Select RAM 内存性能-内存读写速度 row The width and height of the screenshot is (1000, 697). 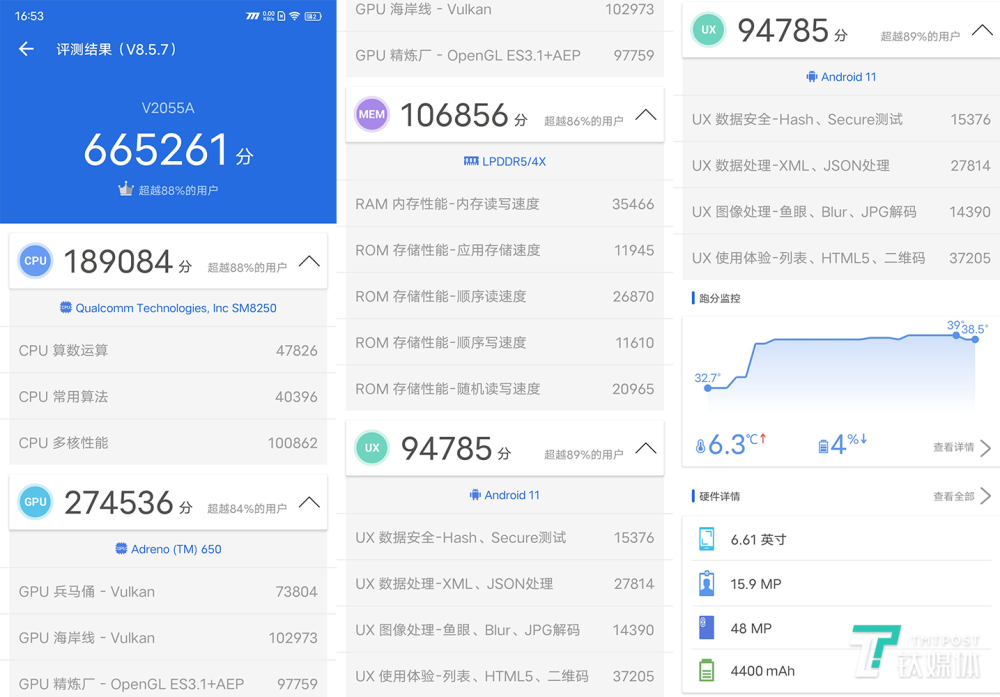[505, 203]
